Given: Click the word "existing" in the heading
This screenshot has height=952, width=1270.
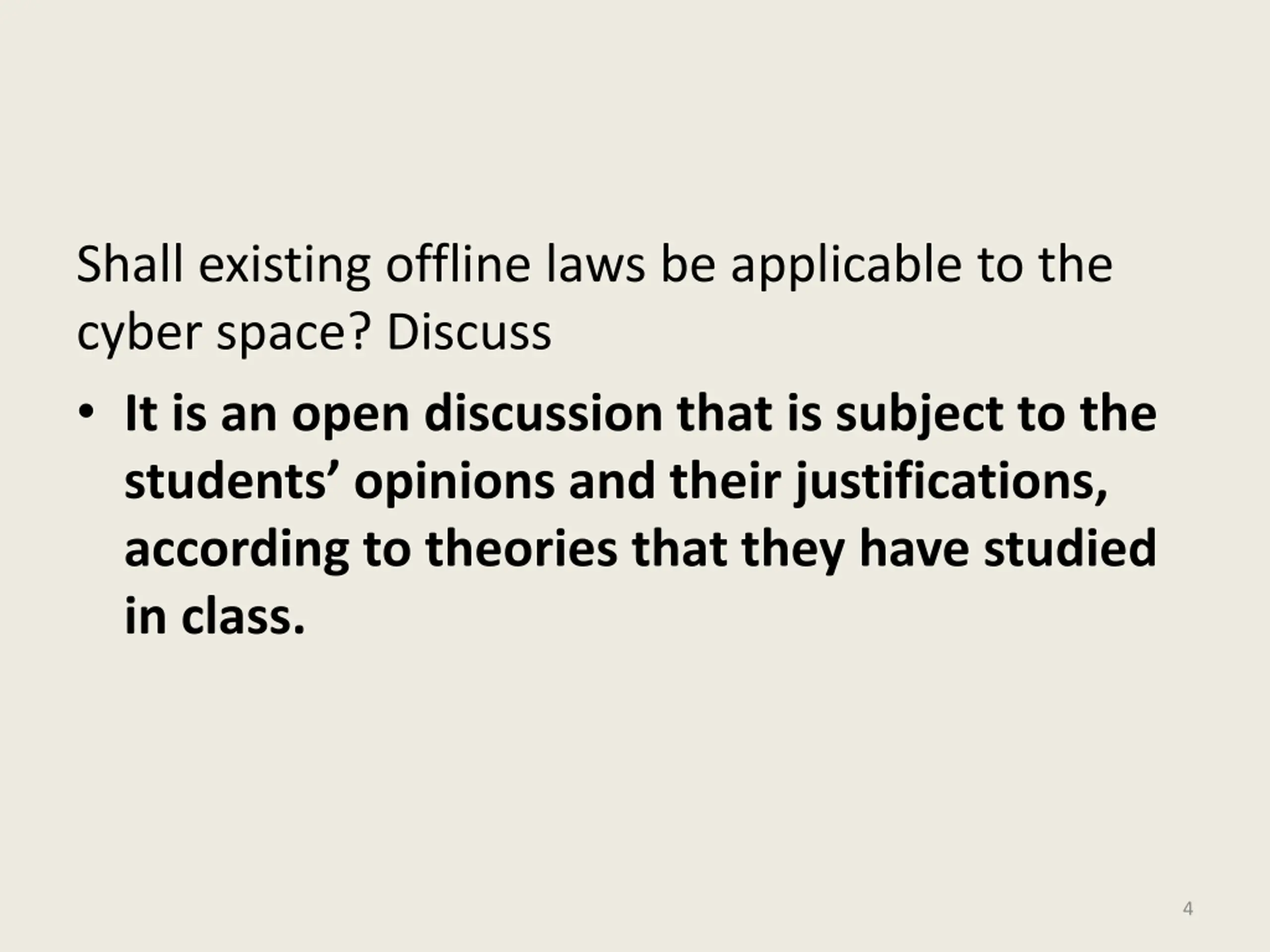Looking at the screenshot, I should [x=284, y=266].
